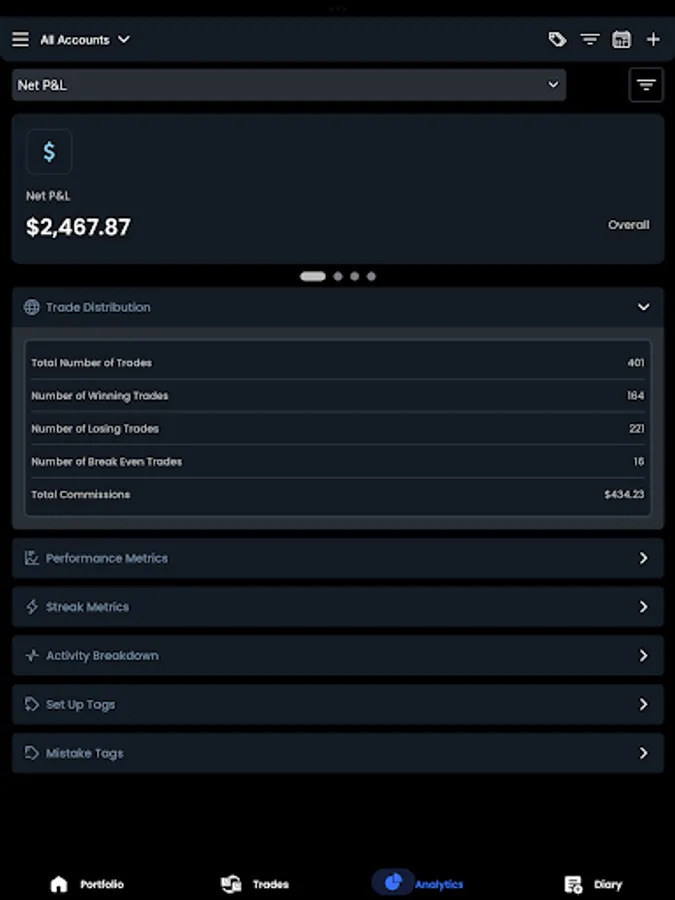Viewport: 675px width, 900px height.
Task: Collapse the Trade Distribution section
Action: (x=644, y=307)
